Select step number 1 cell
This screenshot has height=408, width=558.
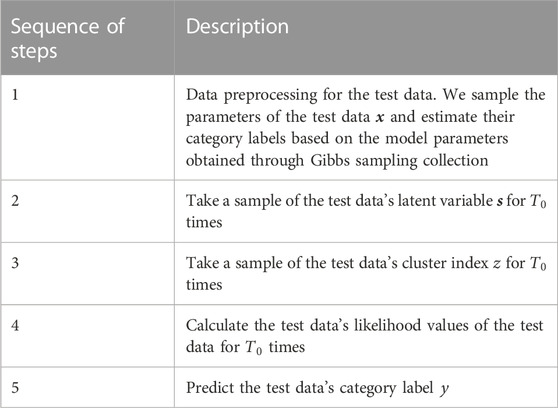pyautogui.click(x=87, y=127)
